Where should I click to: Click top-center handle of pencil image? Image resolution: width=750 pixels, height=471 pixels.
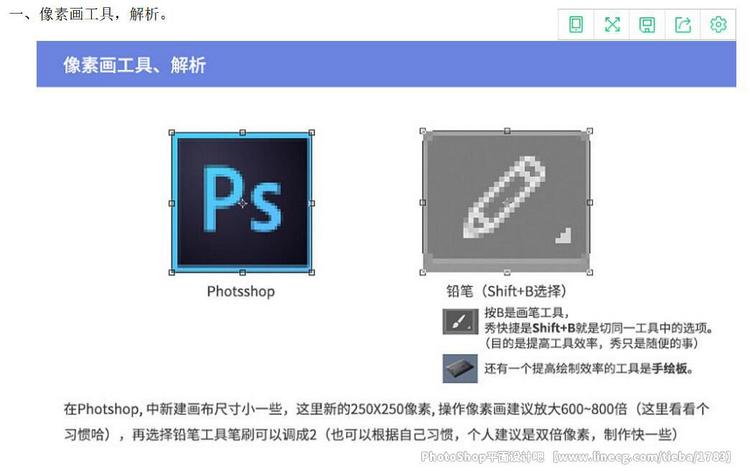click(x=507, y=131)
